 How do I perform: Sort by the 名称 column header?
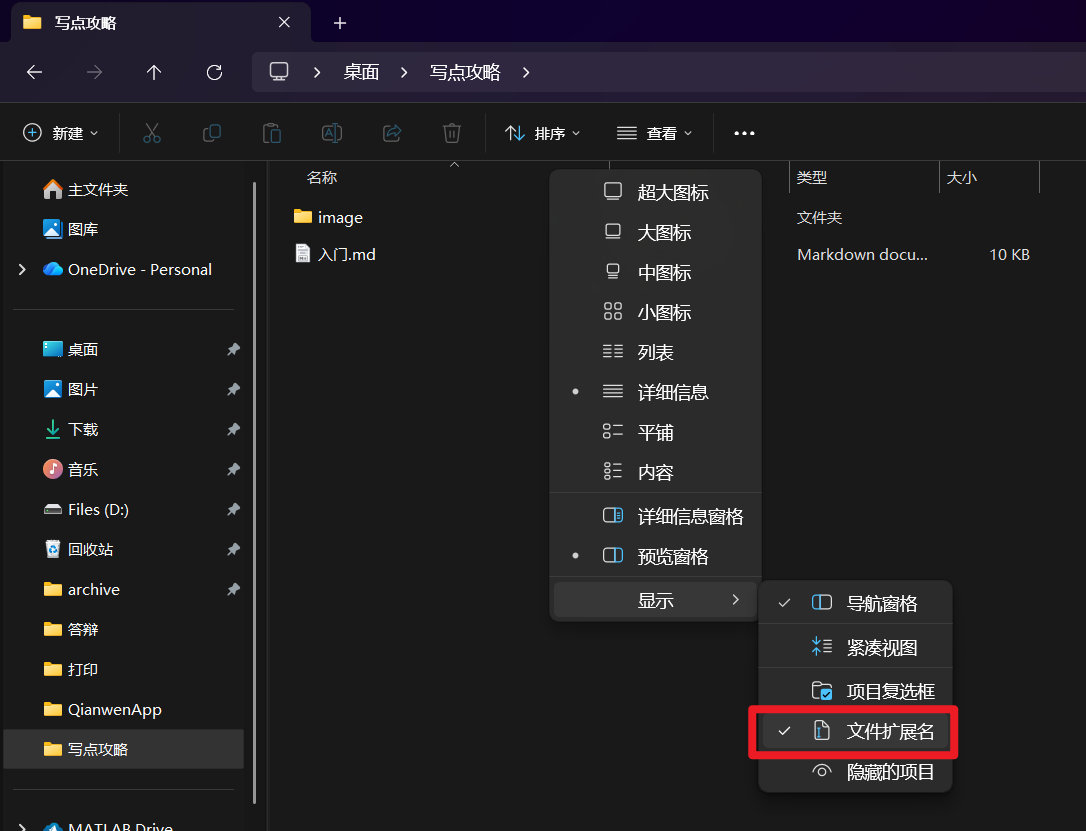(x=322, y=178)
